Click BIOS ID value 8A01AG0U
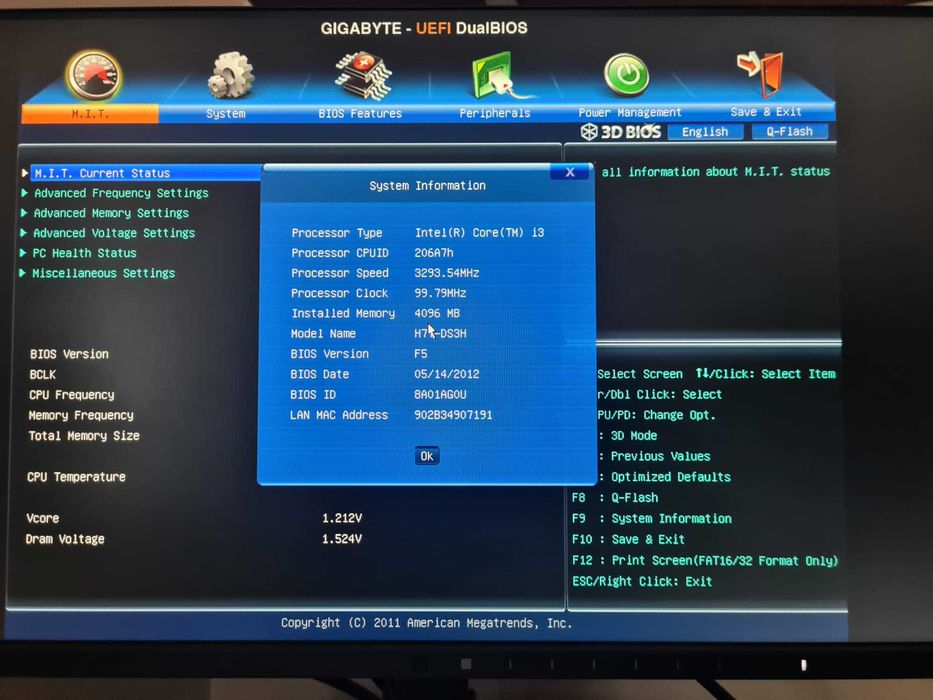The width and height of the screenshot is (933, 700). click(440, 395)
